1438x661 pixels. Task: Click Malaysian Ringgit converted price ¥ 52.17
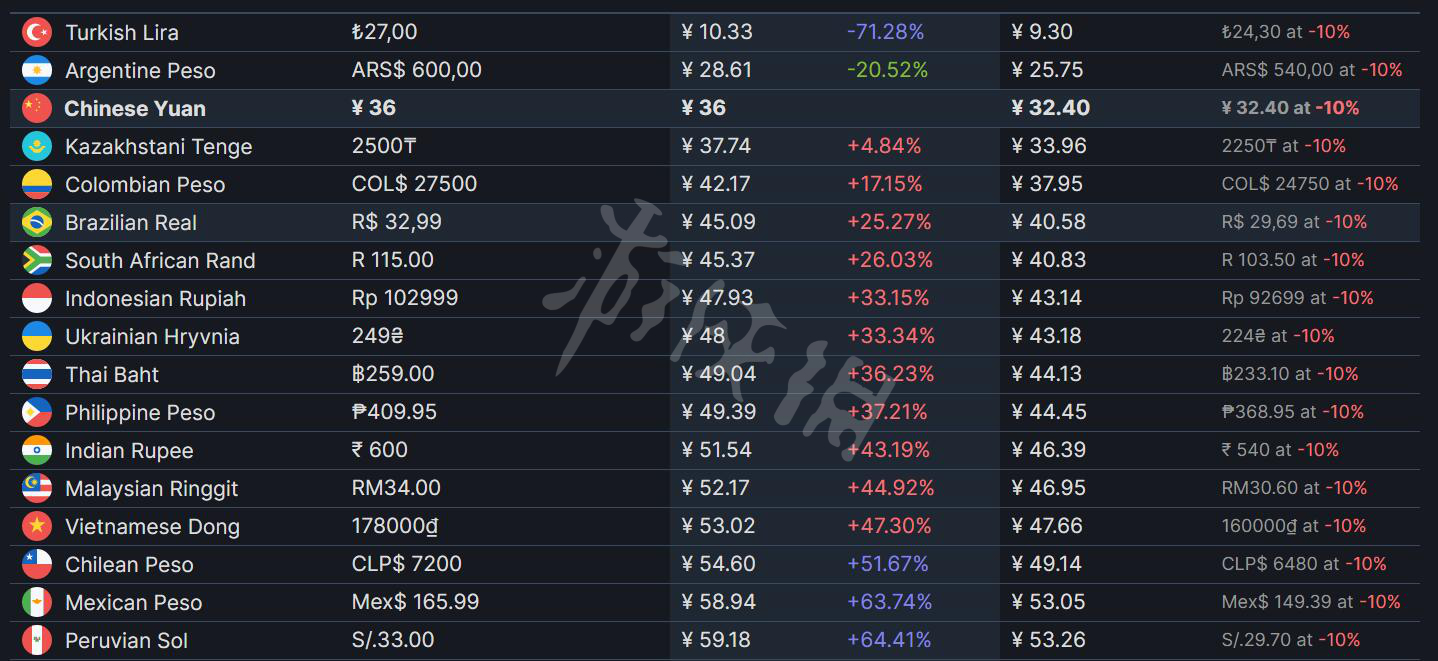[x=718, y=488]
